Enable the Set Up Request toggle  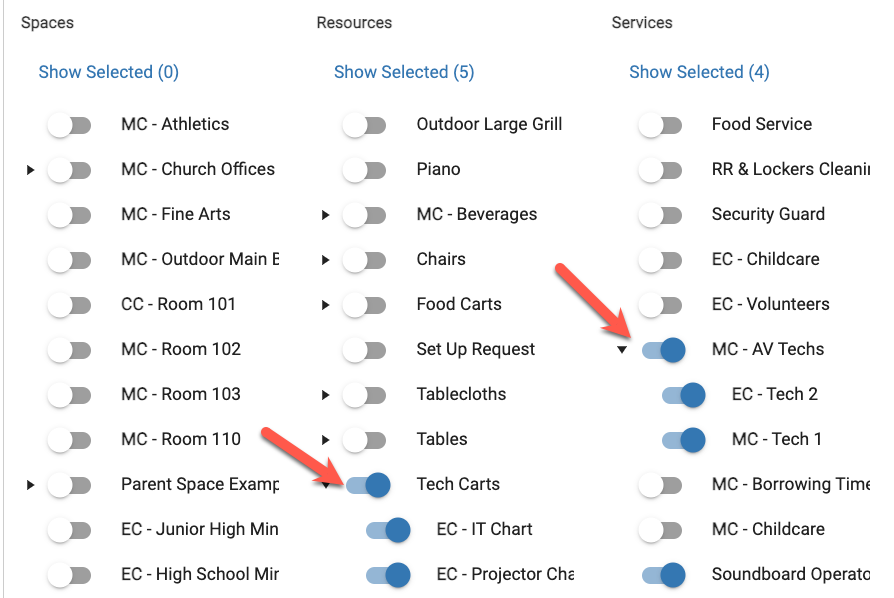[x=364, y=350]
